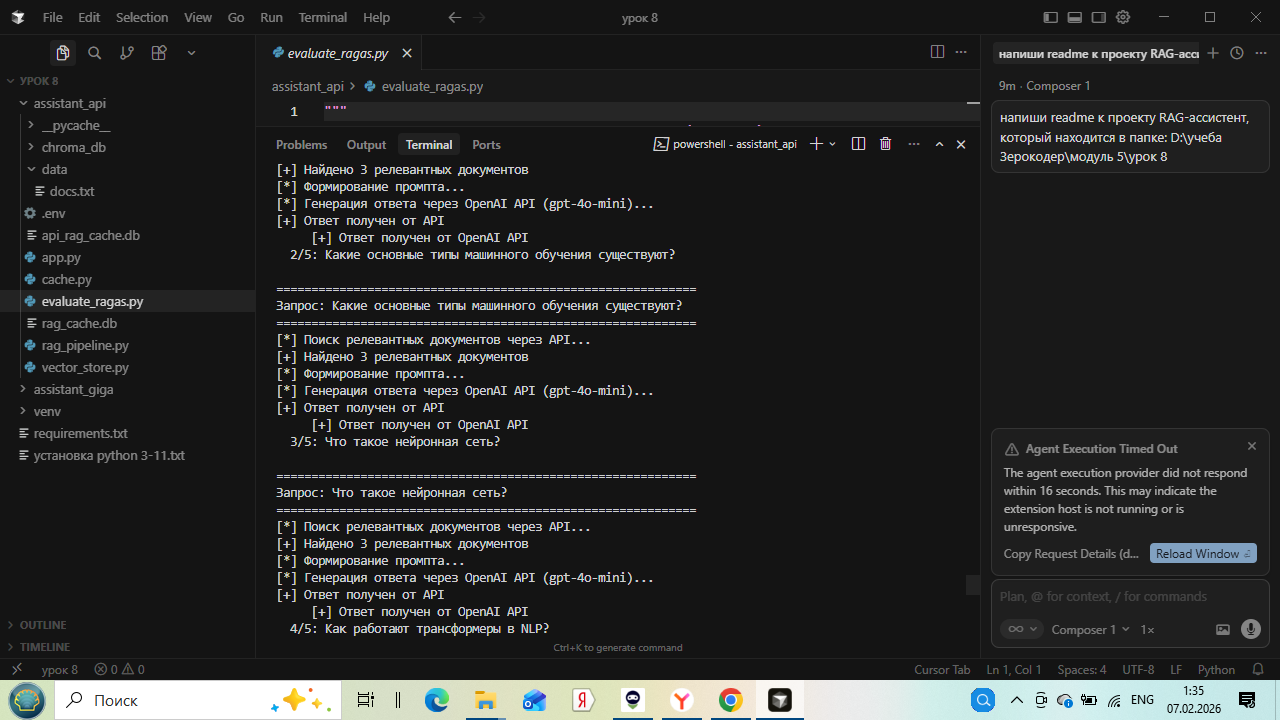
Task: Open requirements.txt in the explorer
Action: click(x=80, y=433)
